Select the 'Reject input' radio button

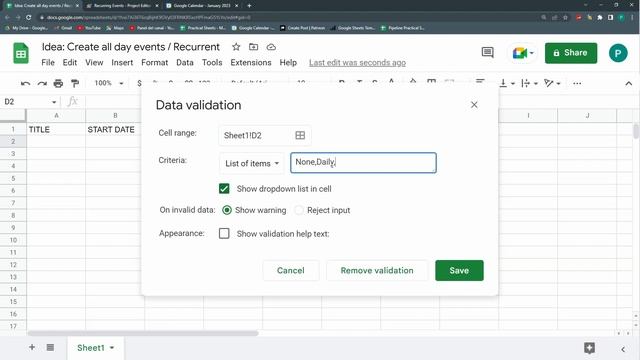(299, 210)
